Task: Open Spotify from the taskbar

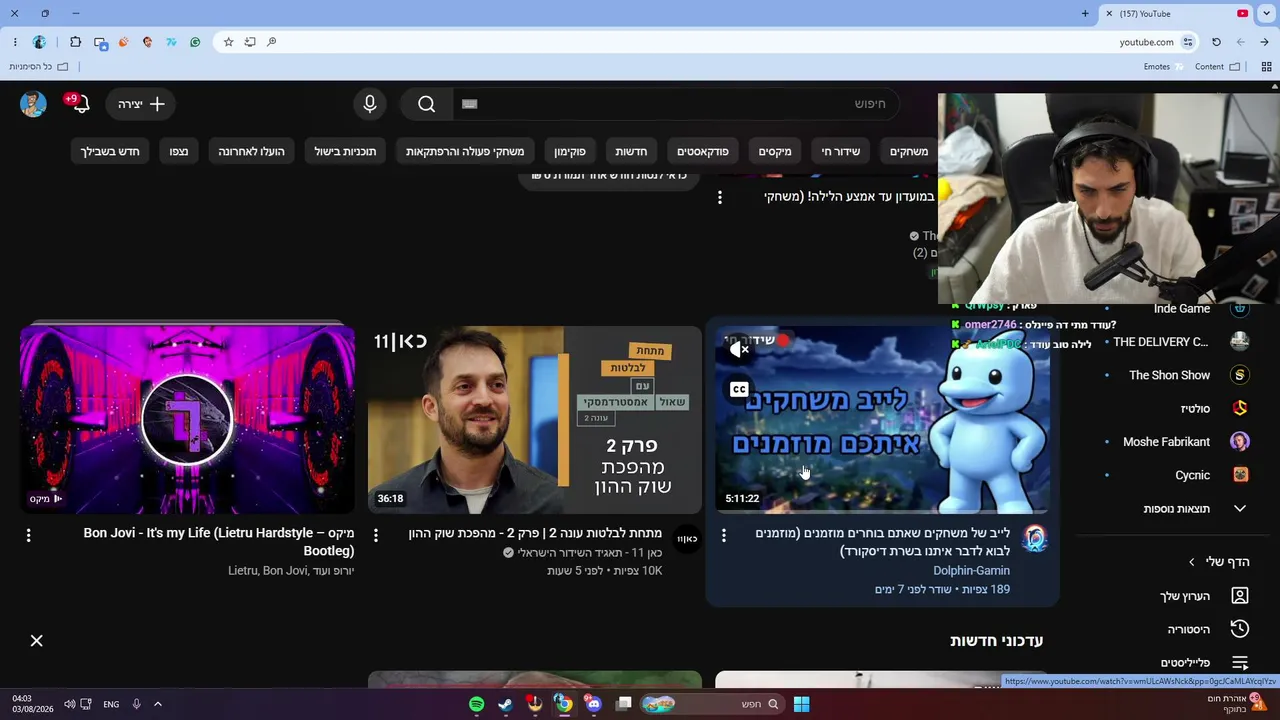Action: [x=477, y=704]
